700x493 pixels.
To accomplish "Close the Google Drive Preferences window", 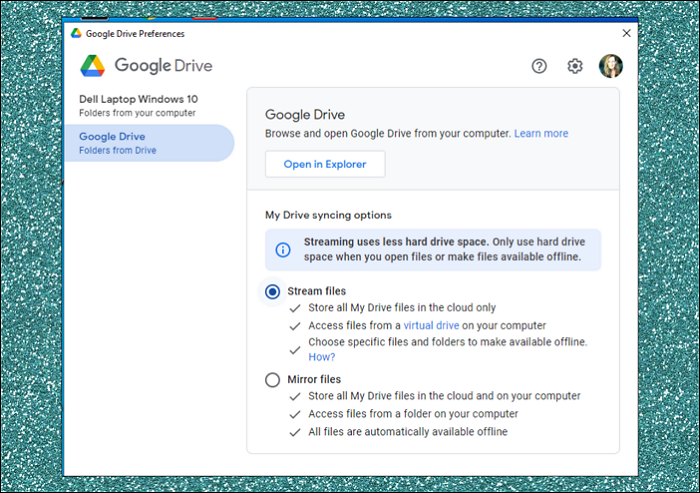I will 626,33.
